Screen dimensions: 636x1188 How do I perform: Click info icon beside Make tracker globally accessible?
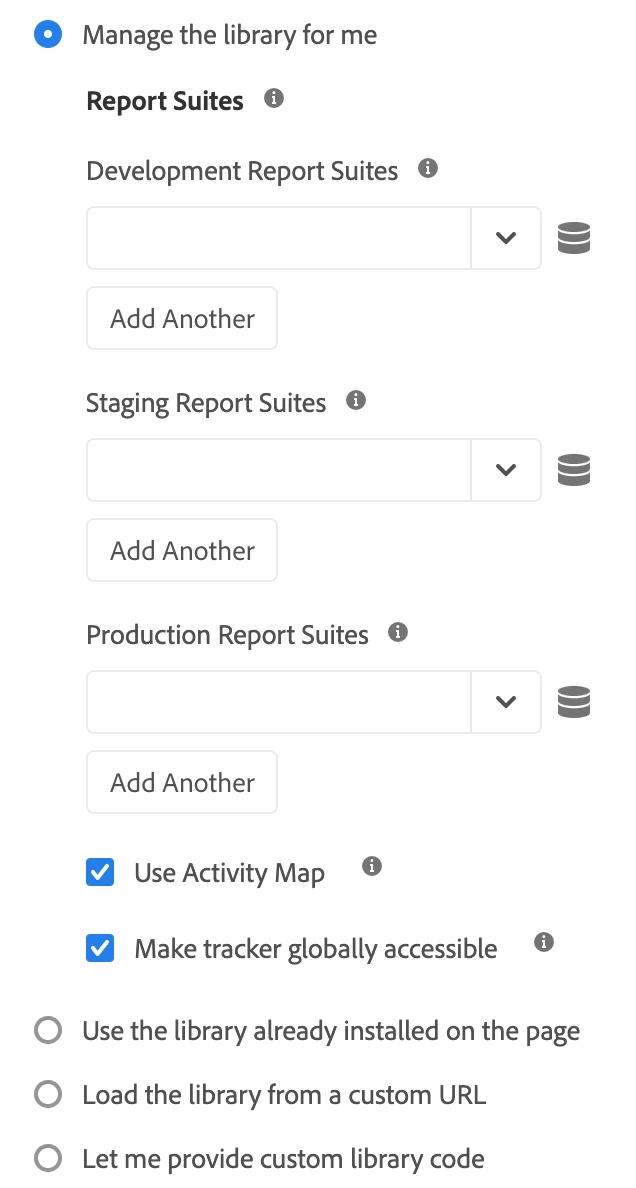coord(544,942)
